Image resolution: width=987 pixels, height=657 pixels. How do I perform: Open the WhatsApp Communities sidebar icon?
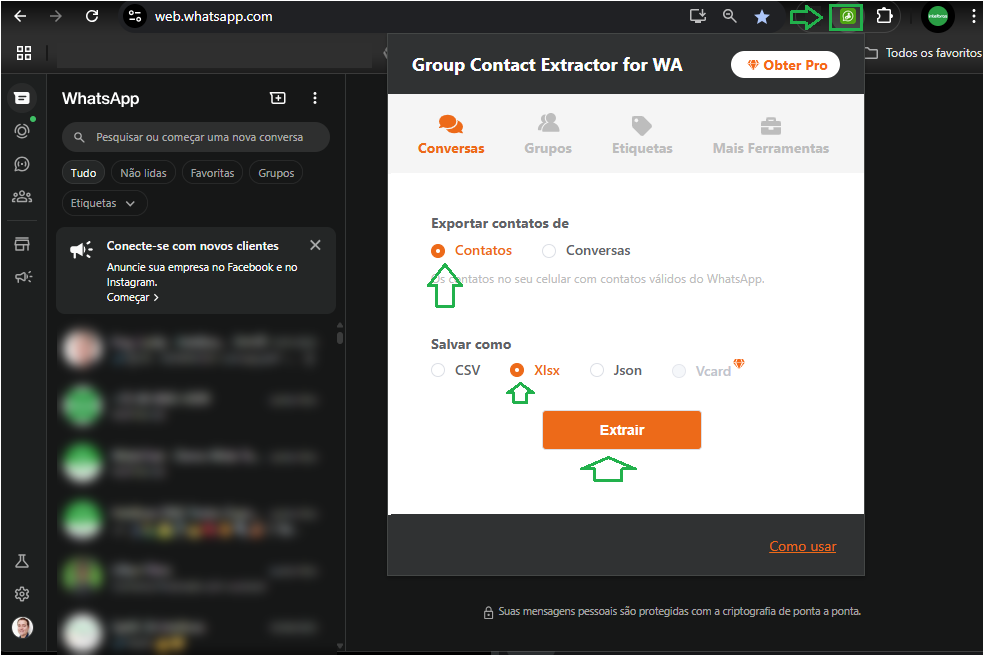(x=22, y=197)
